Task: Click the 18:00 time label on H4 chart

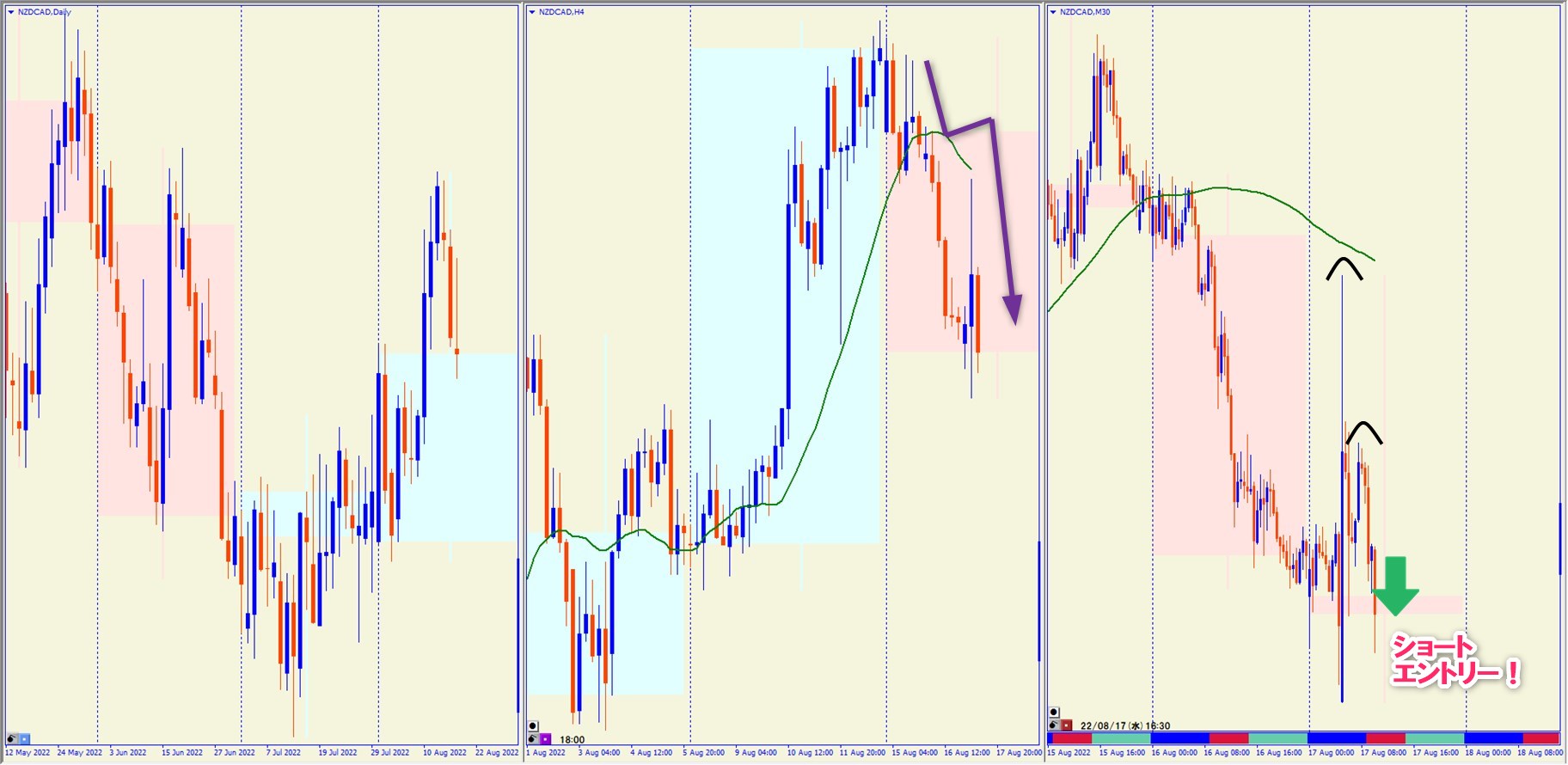Action: click(x=573, y=740)
